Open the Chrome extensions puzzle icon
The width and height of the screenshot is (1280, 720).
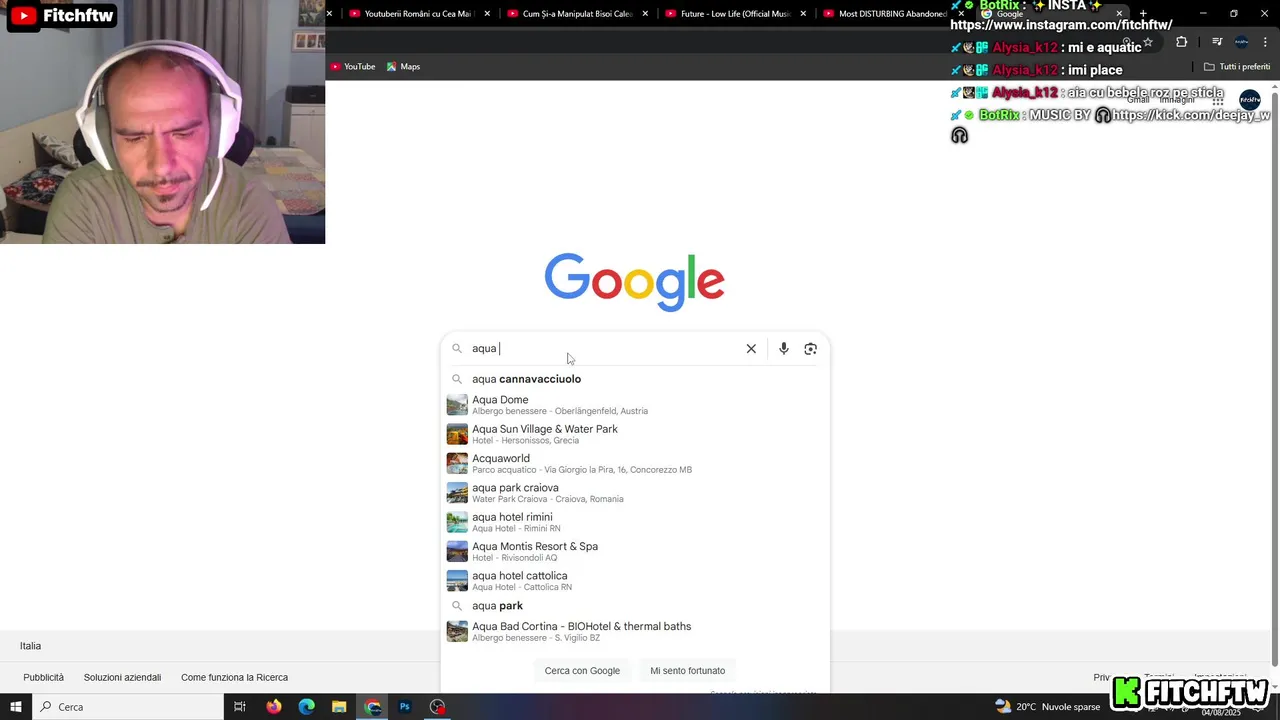click(x=1182, y=42)
